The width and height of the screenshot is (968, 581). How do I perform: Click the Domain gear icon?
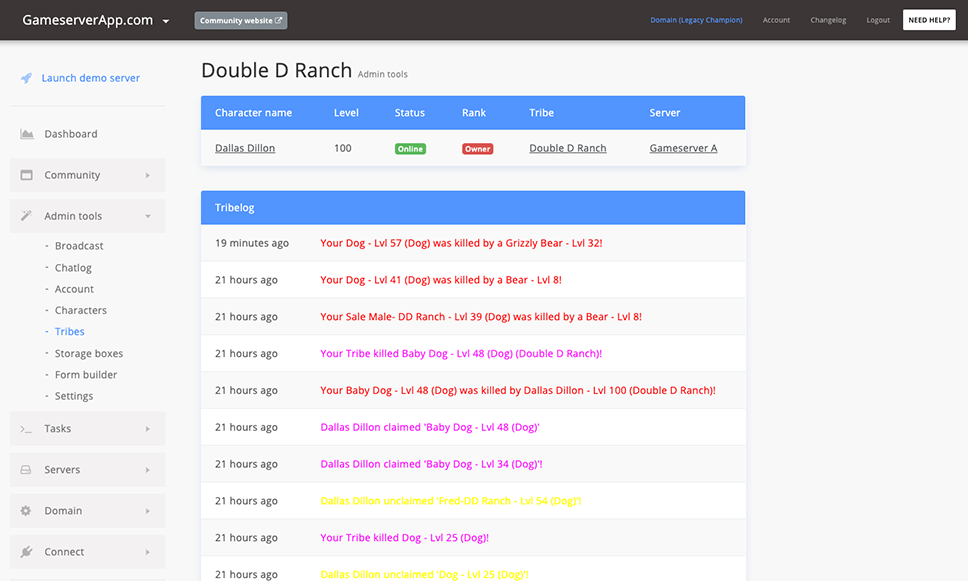26,511
